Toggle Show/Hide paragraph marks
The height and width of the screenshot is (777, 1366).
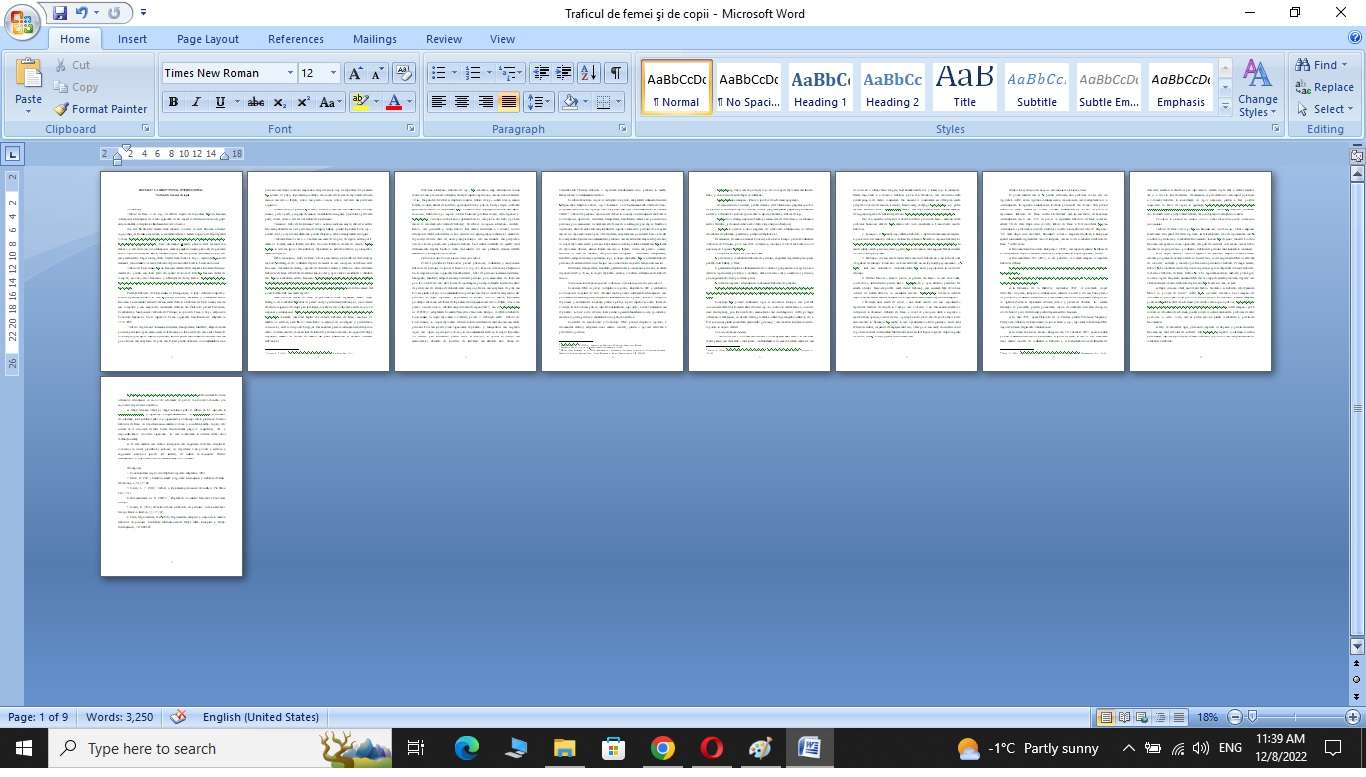point(616,73)
